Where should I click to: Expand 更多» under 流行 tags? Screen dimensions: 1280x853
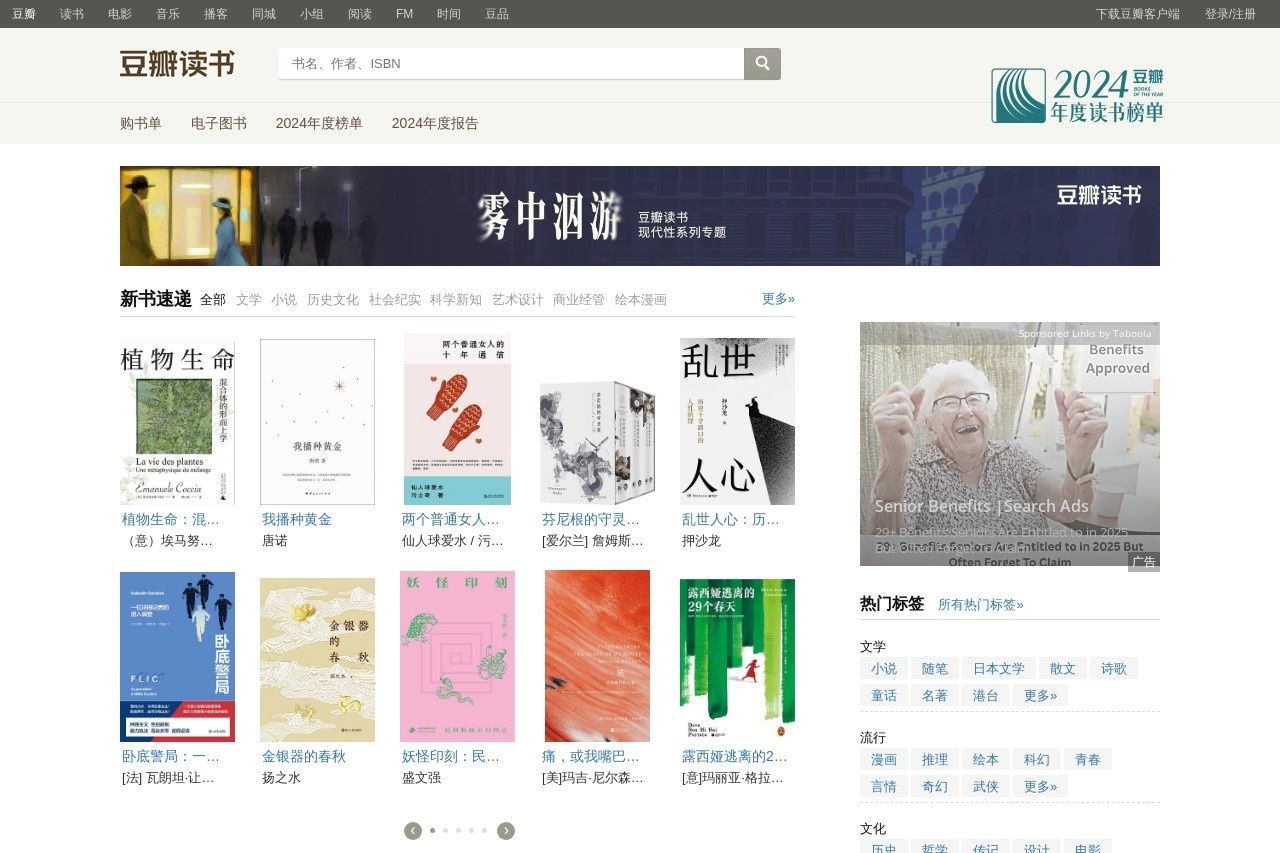[1041, 786]
